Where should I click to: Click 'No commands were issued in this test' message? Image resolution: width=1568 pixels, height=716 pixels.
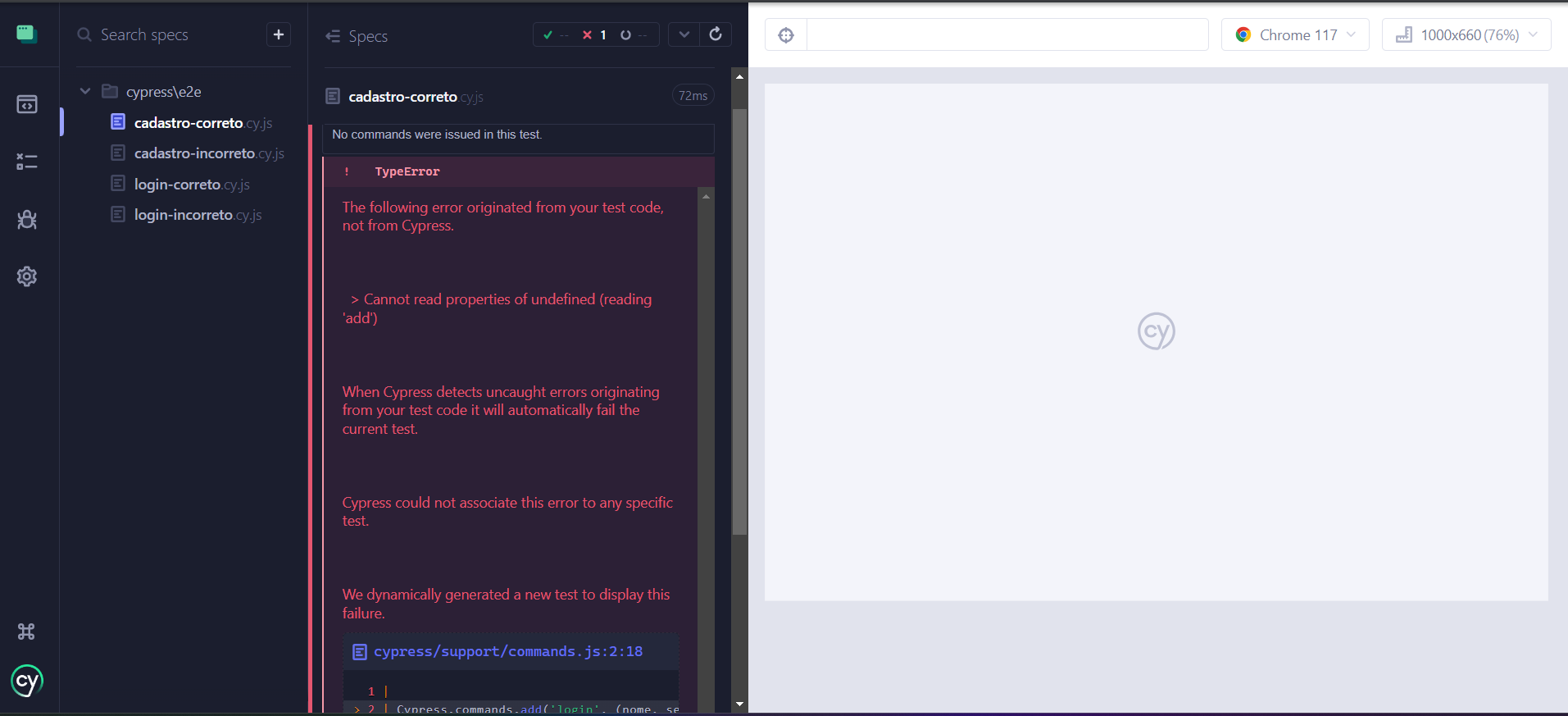(437, 135)
